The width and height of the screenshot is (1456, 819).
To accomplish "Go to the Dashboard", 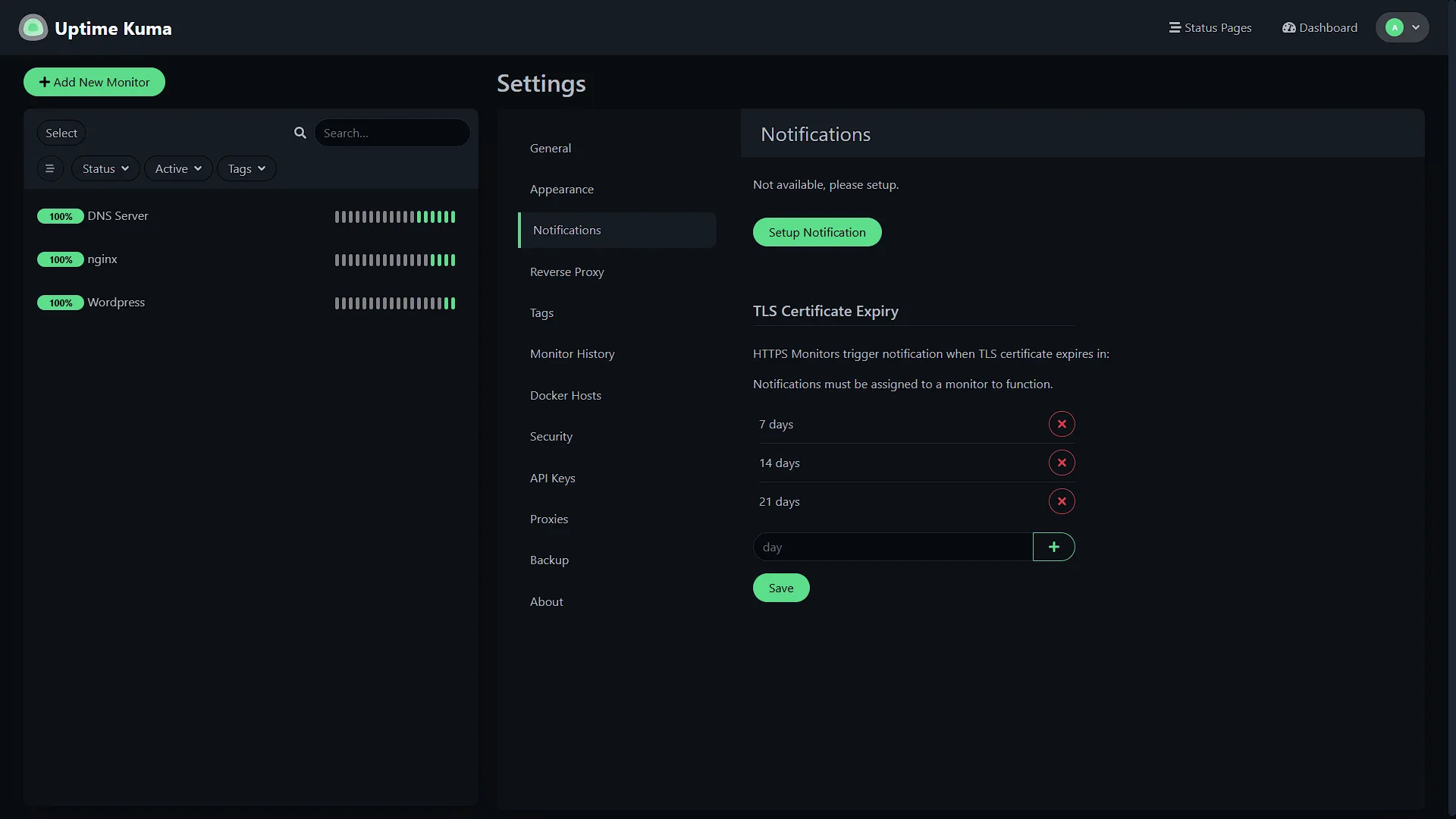I will pos(1319,27).
